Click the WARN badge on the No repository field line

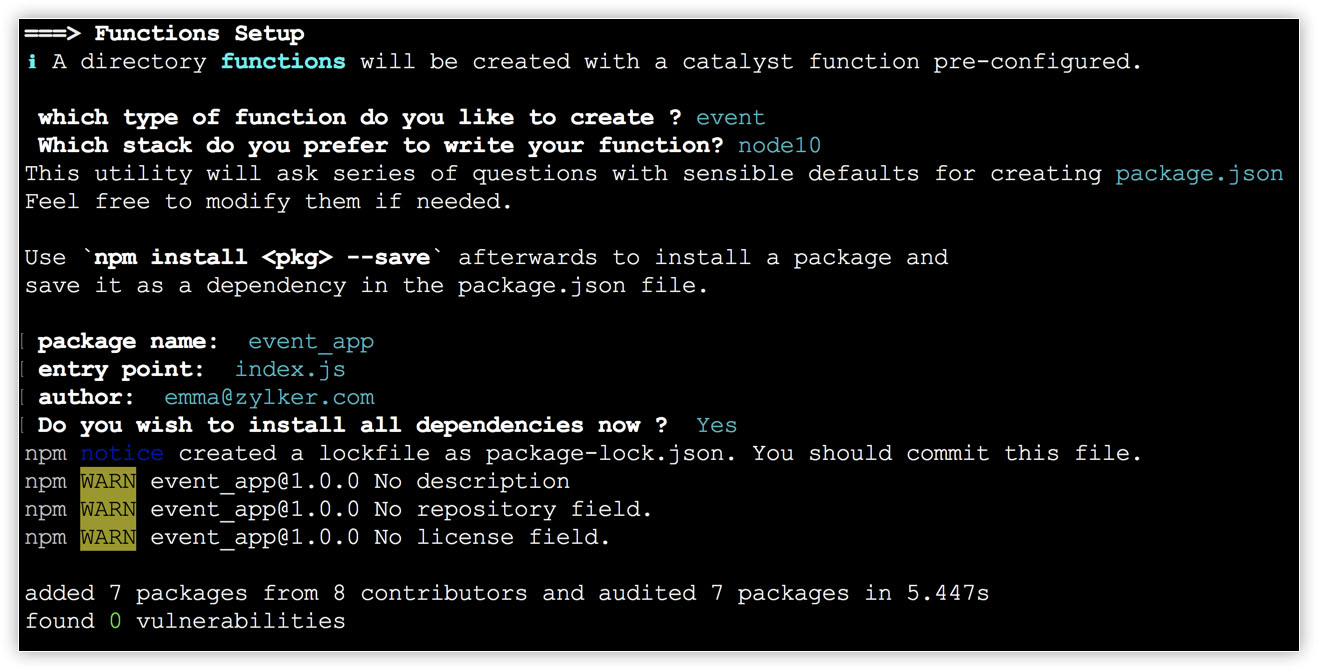108,510
